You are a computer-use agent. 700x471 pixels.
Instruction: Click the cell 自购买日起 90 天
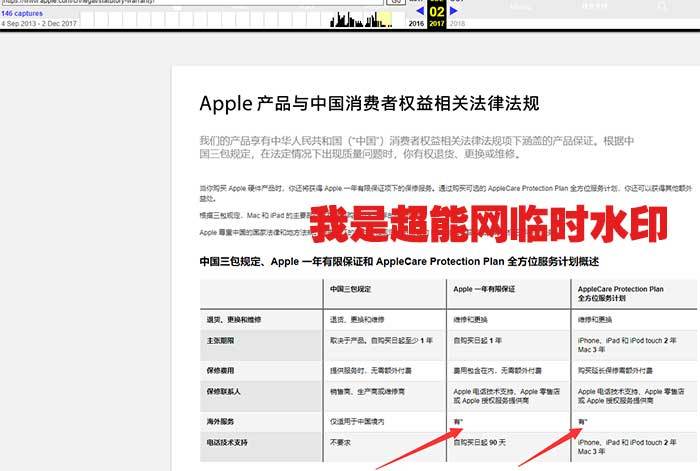coord(479,442)
